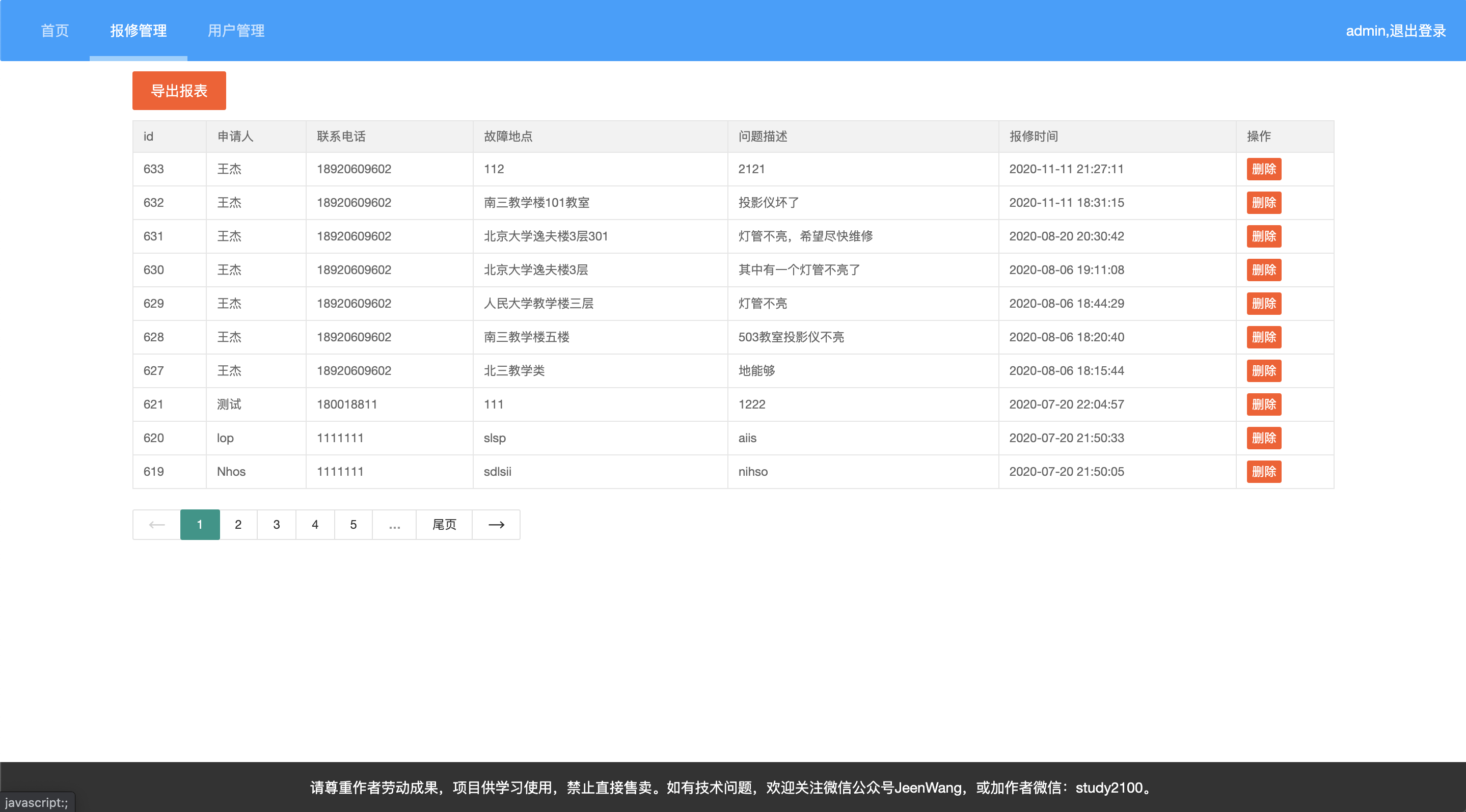Delete the lop record 620

click(1263, 438)
